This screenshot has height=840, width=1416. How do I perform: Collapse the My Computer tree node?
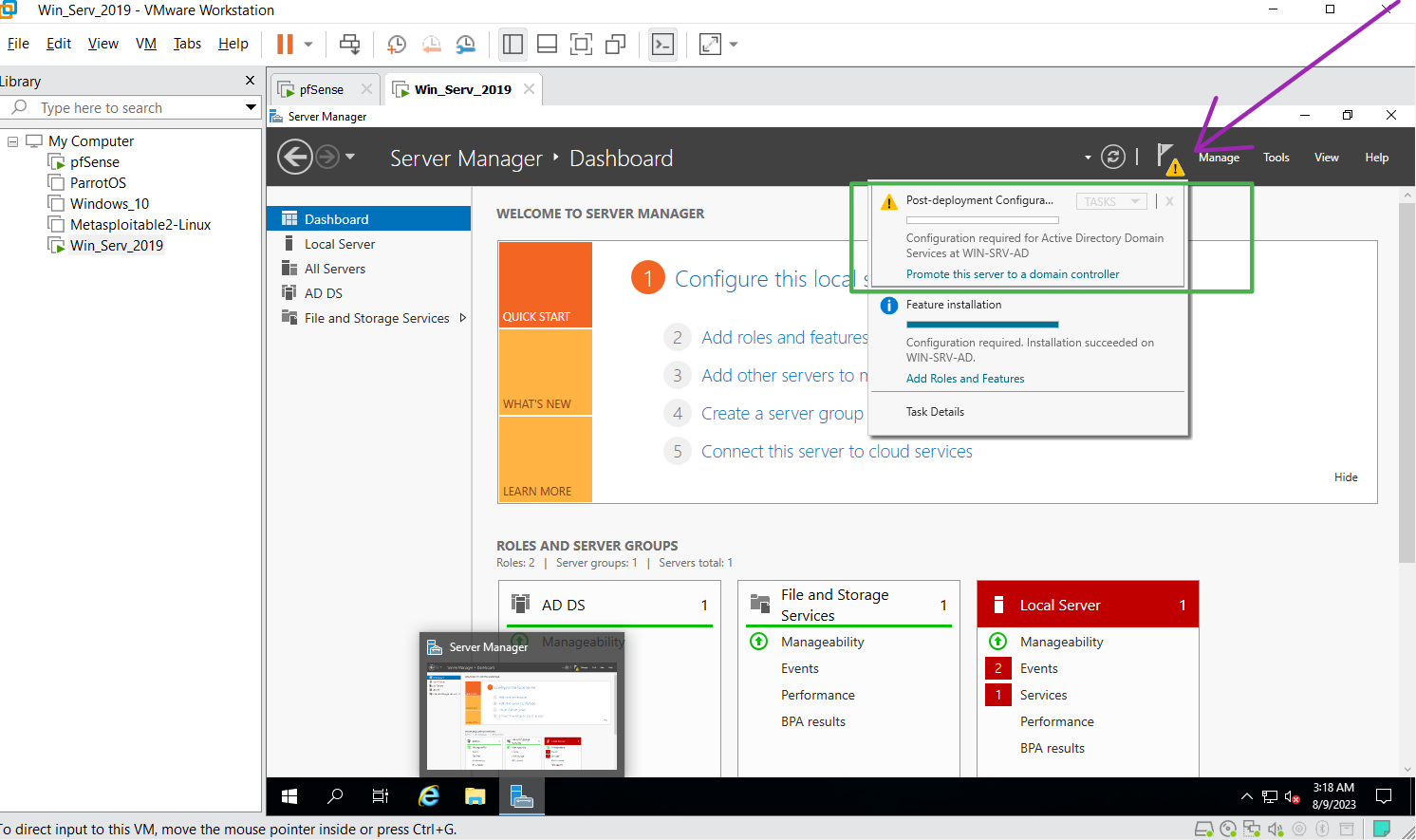13,141
